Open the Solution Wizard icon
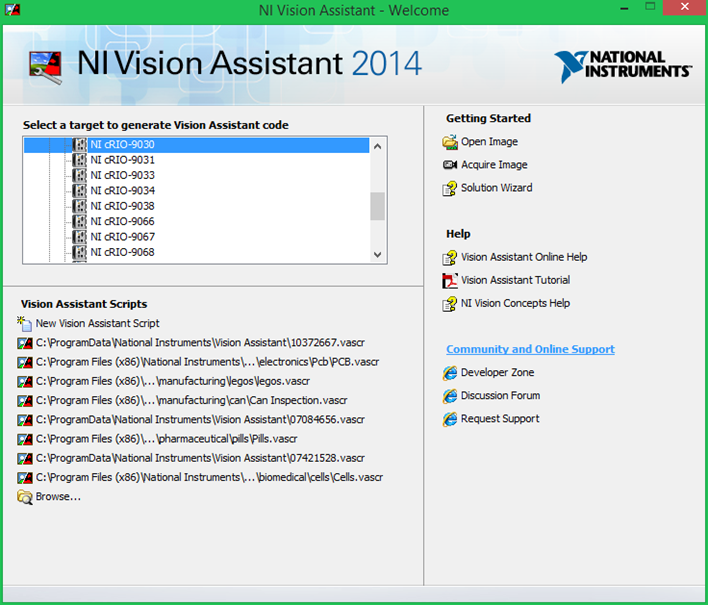Screen dimensions: 708x605 pos(450,188)
